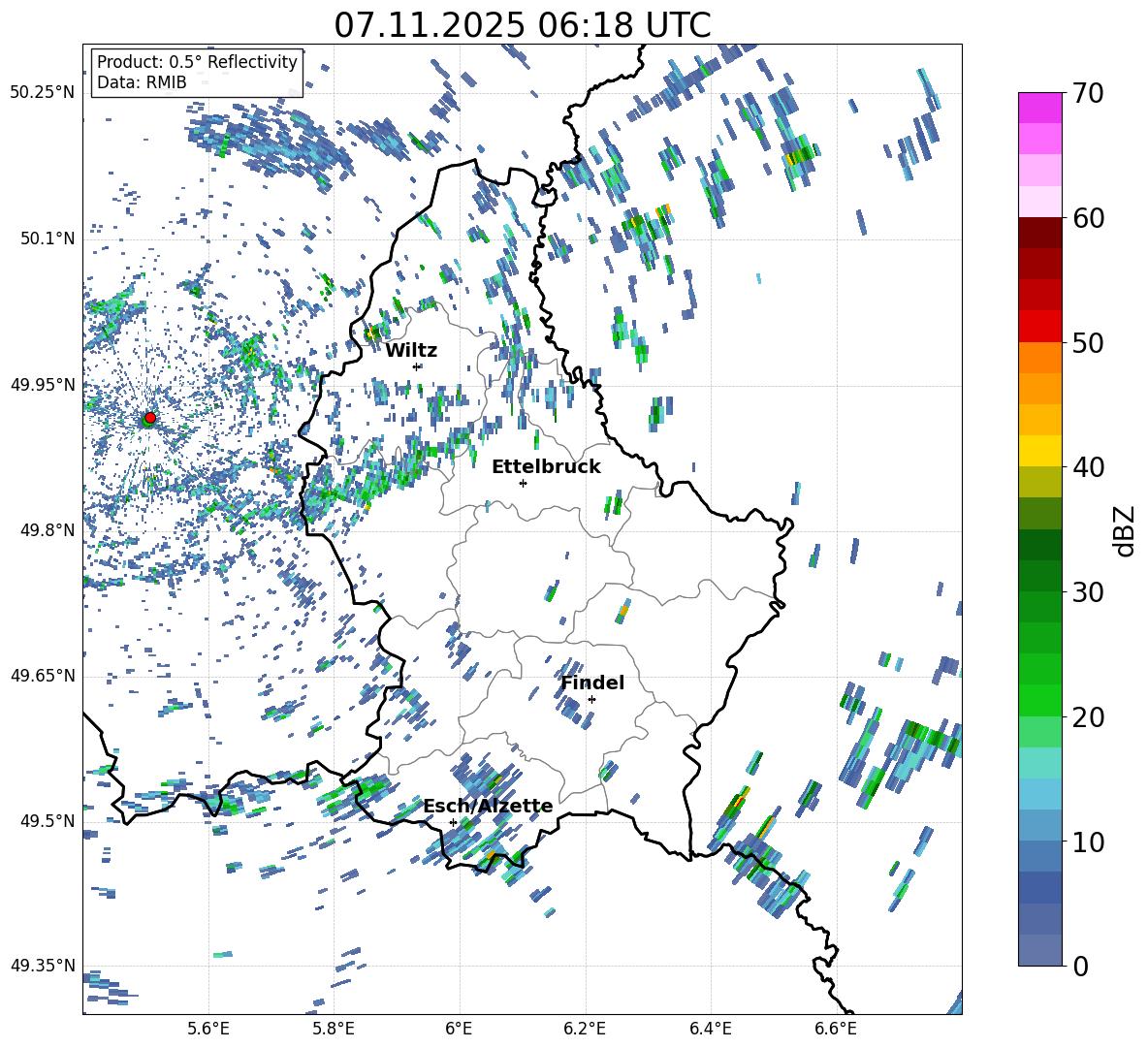The width and height of the screenshot is (1148, 1048).
Task: Click the bright green 20-22 dBZ colorbar segment
Action: (x=1039, y=700)
